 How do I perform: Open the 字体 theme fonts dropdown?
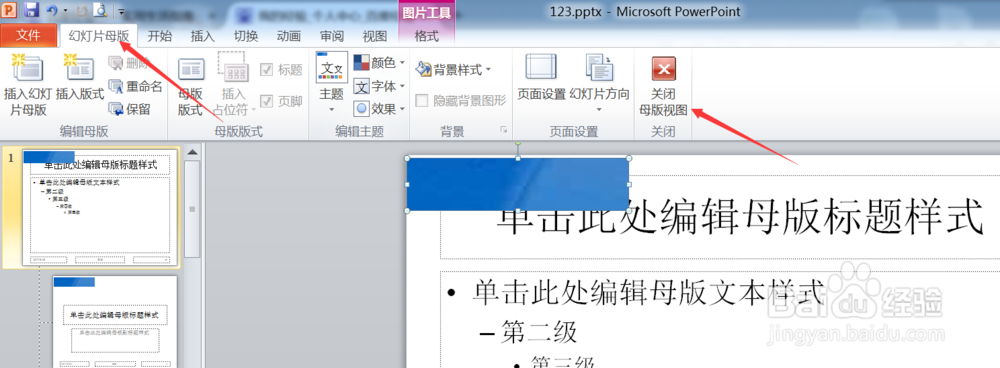pos(380,86)
